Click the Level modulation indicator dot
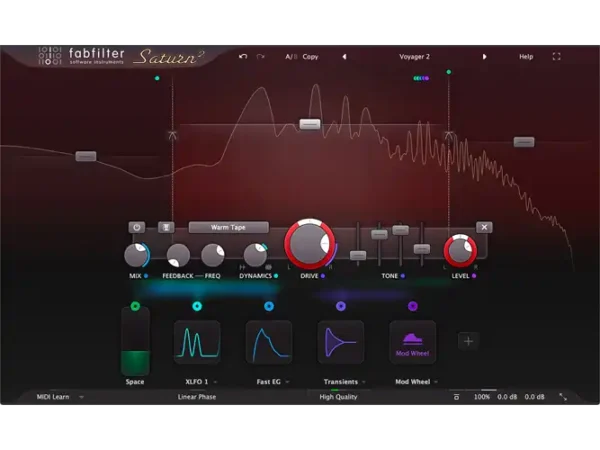The width and height of the screenshot is (600, 450). point(474,276)
